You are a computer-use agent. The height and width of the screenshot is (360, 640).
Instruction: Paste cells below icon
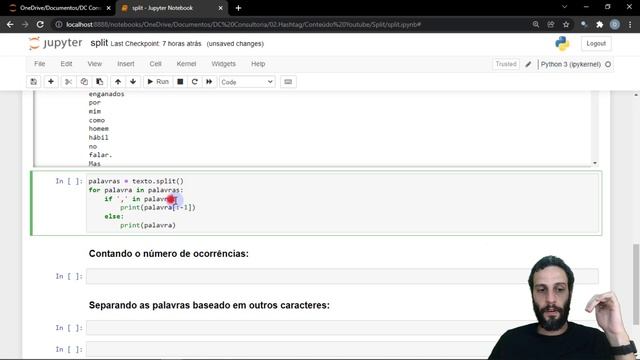(x=100, y=82)
